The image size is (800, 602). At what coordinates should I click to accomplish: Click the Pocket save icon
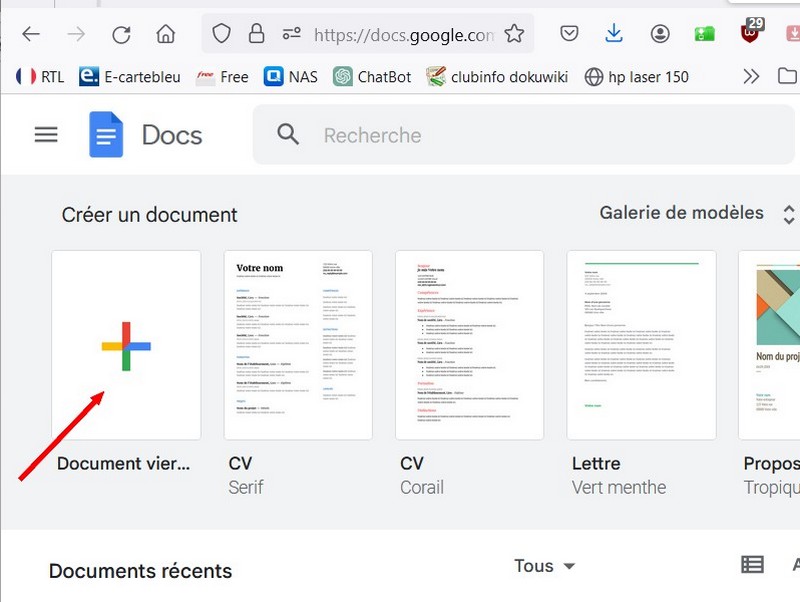click(569, 34)
